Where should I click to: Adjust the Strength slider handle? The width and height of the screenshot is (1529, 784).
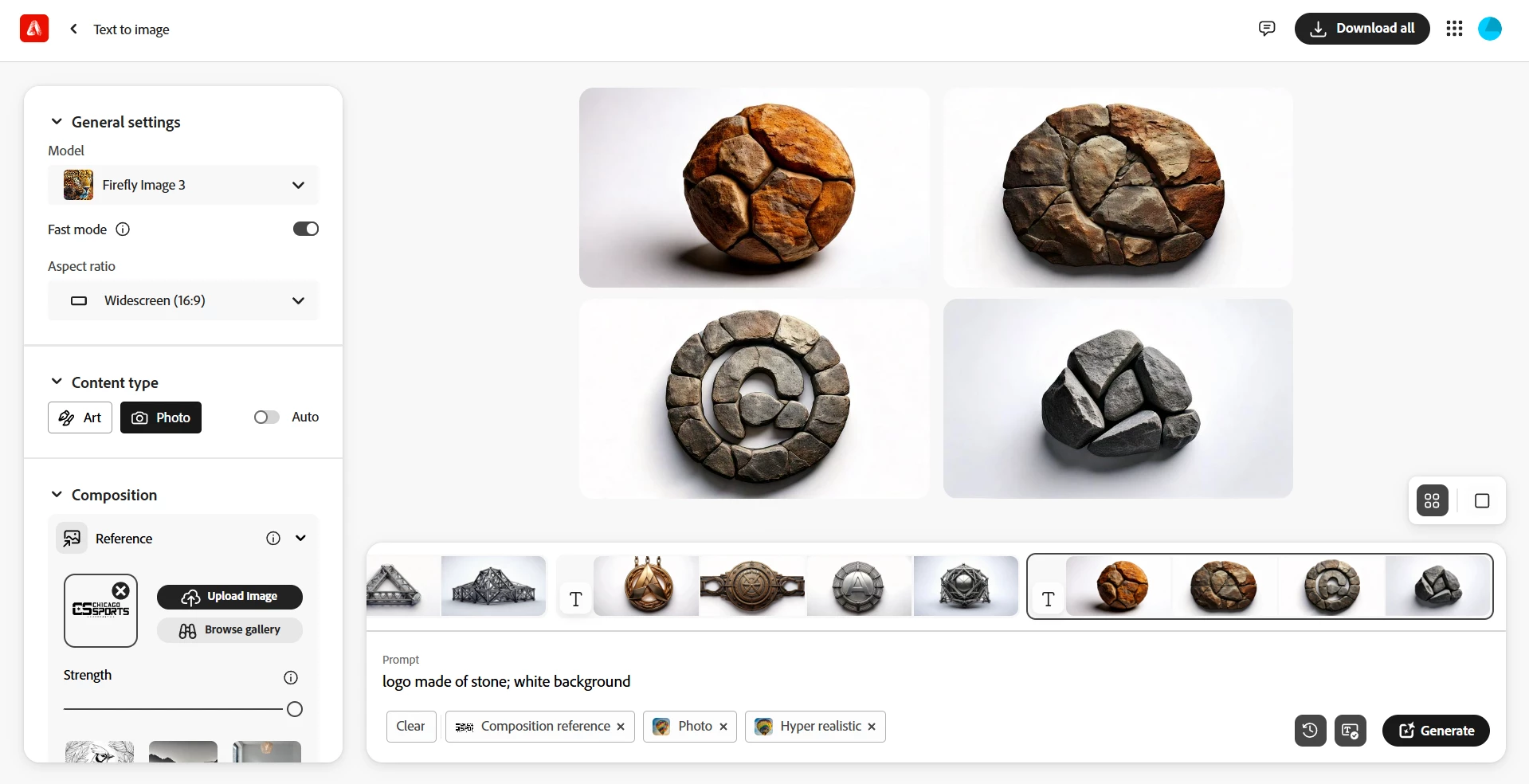coord(295,709)
